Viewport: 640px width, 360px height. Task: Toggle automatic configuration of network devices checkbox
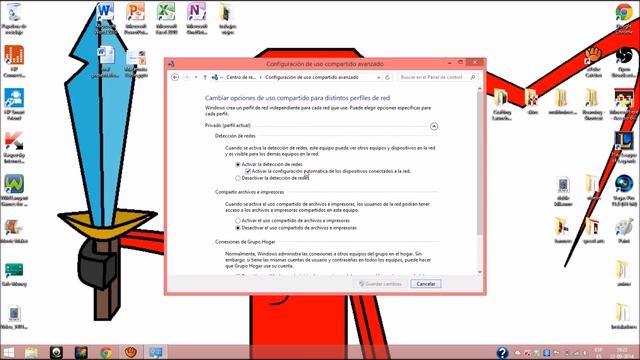pos(248,171)
